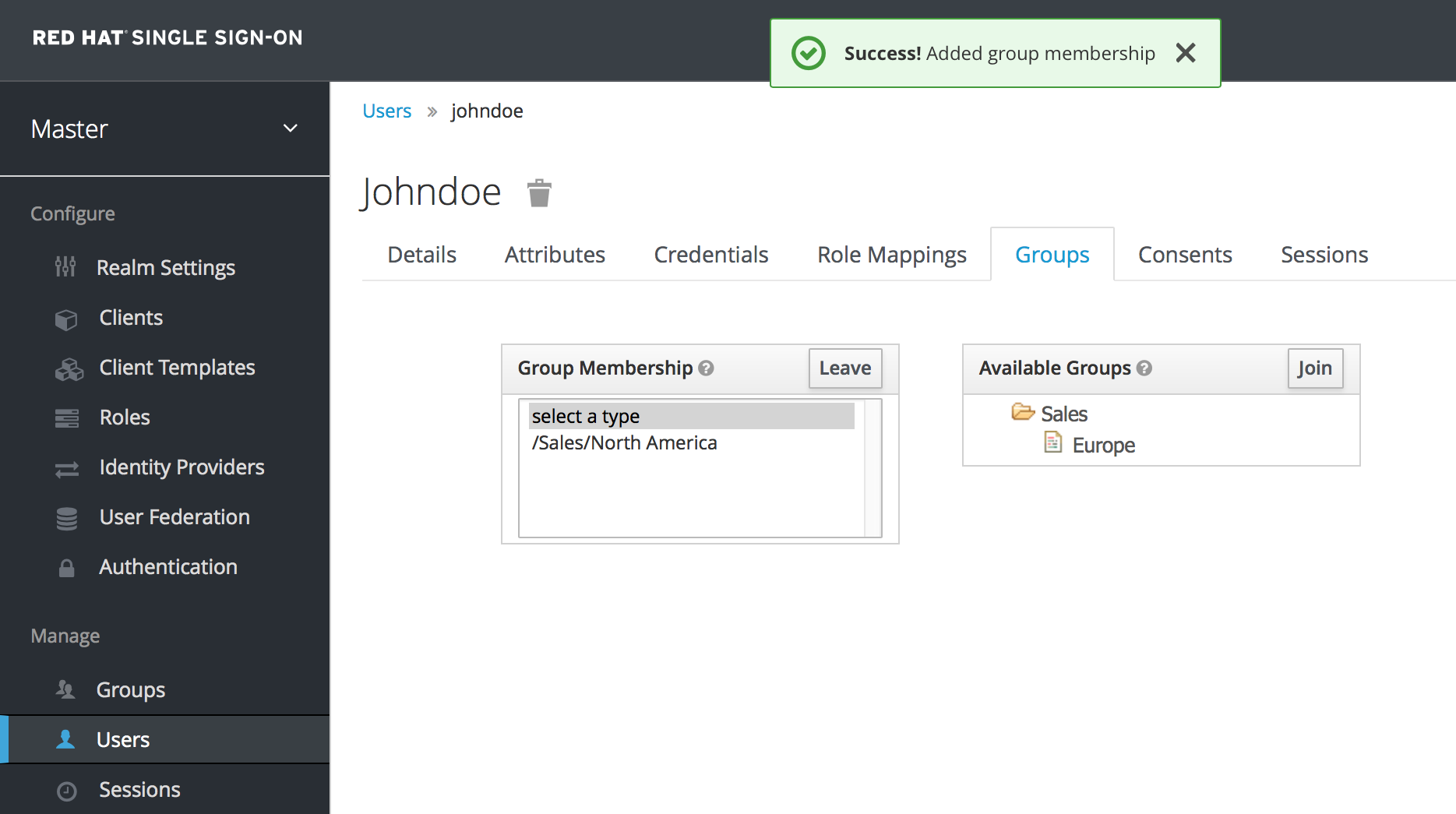
Task: Select Europe group in the tree
Action: tap(1102, 446)
